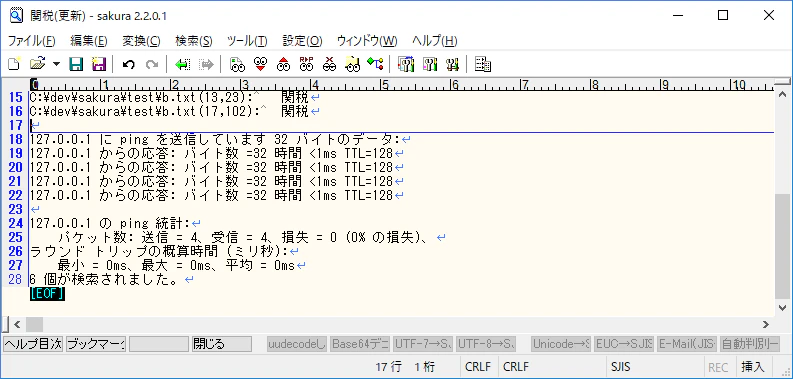Image resolution: width=793 pixels, height=379 pixels.
Task: Click the Base64デコード function key button
Action: (x=360, y=344)
